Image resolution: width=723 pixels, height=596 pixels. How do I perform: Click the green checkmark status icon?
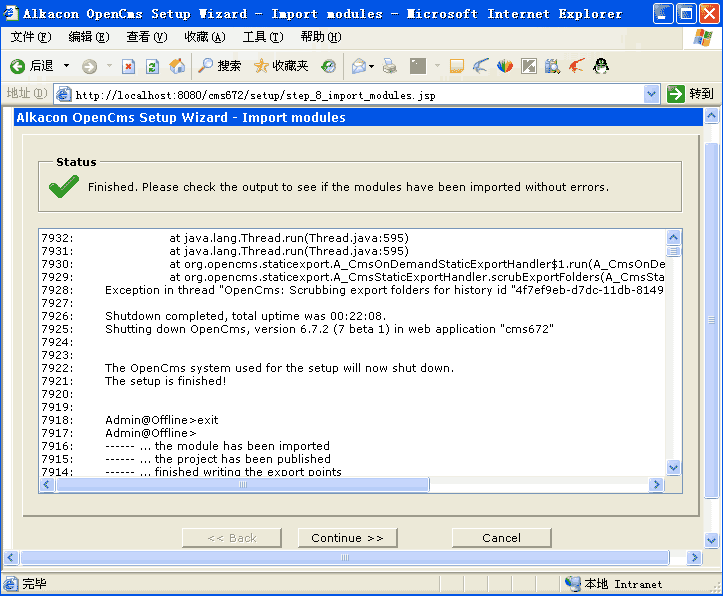pos(64,187)
